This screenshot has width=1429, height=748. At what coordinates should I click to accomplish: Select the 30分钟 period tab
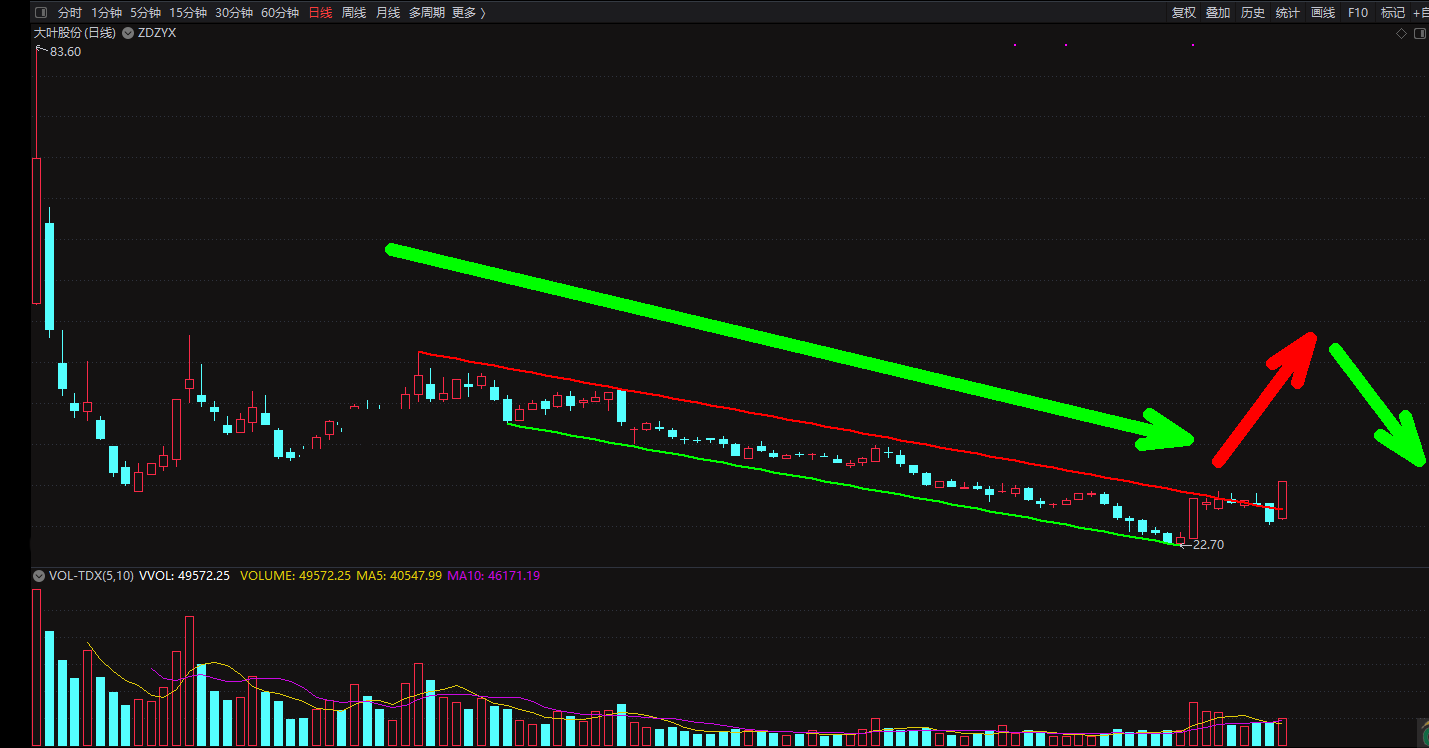pyautogui.click(x=234, y=13)
